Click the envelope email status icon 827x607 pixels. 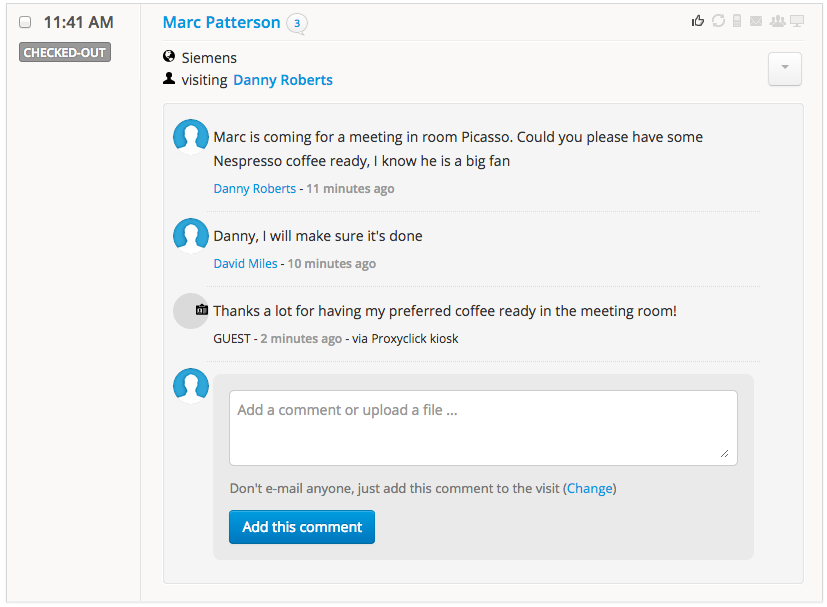[x=756, y=21]
